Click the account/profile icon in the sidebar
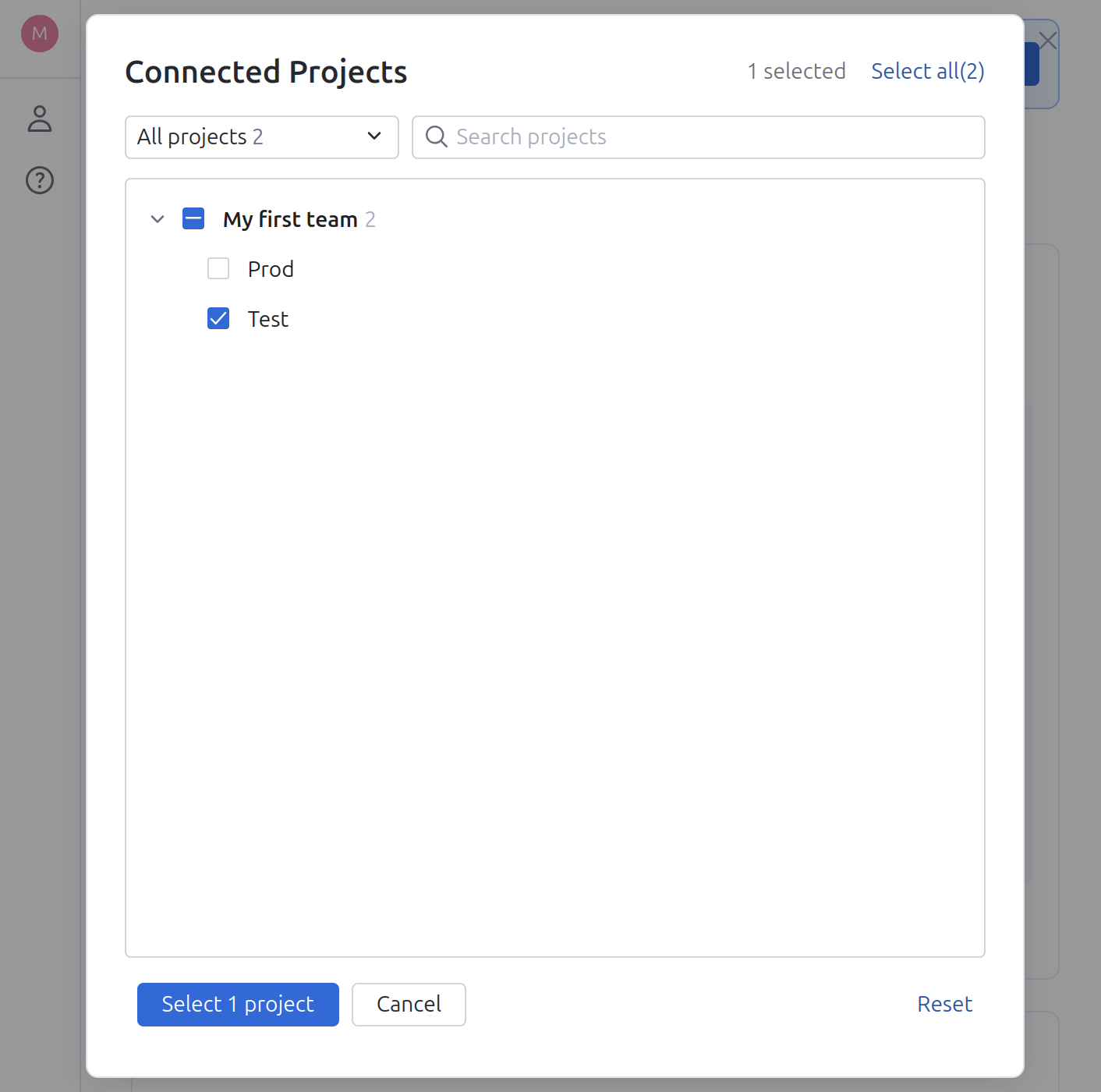The width and height of the screenshot is (1101, 1092). 39,119
